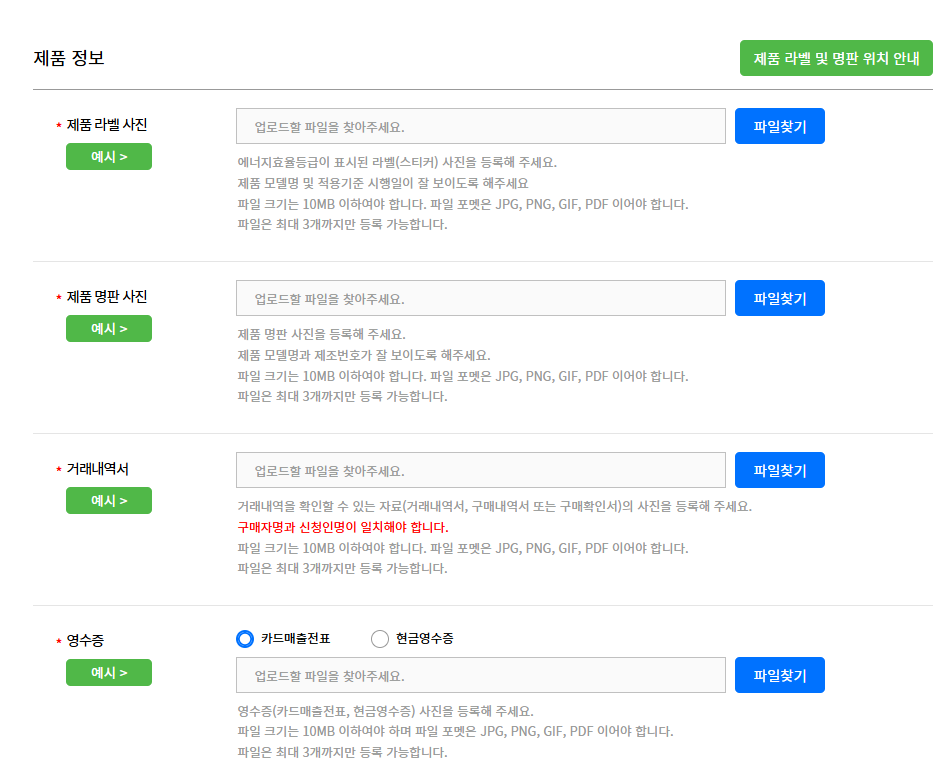Show the 예시 example for 영수증
Screen dimensions: 950x766
coord(109,673)
